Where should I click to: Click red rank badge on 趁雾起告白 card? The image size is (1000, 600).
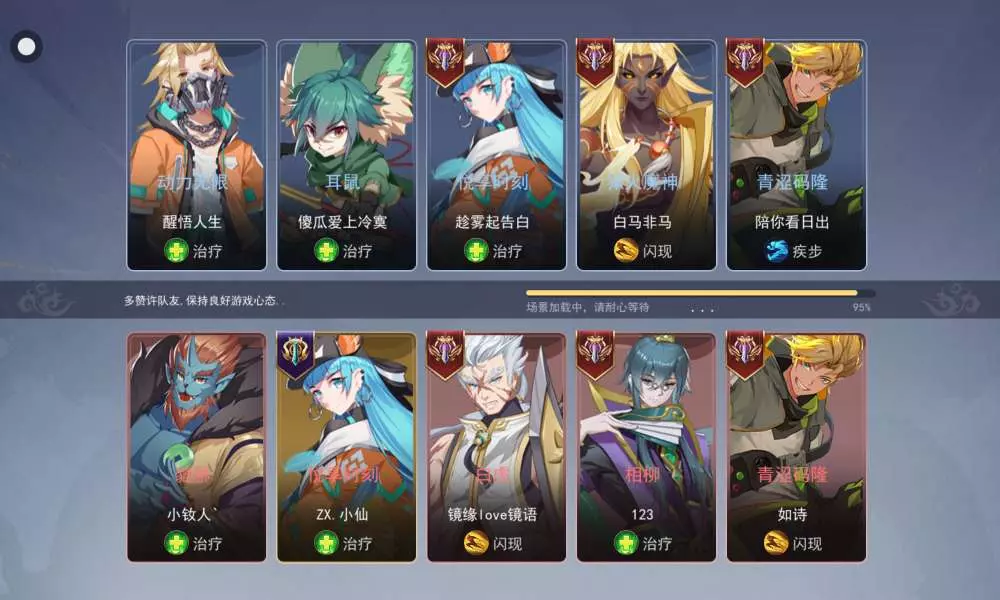(445, 62)
